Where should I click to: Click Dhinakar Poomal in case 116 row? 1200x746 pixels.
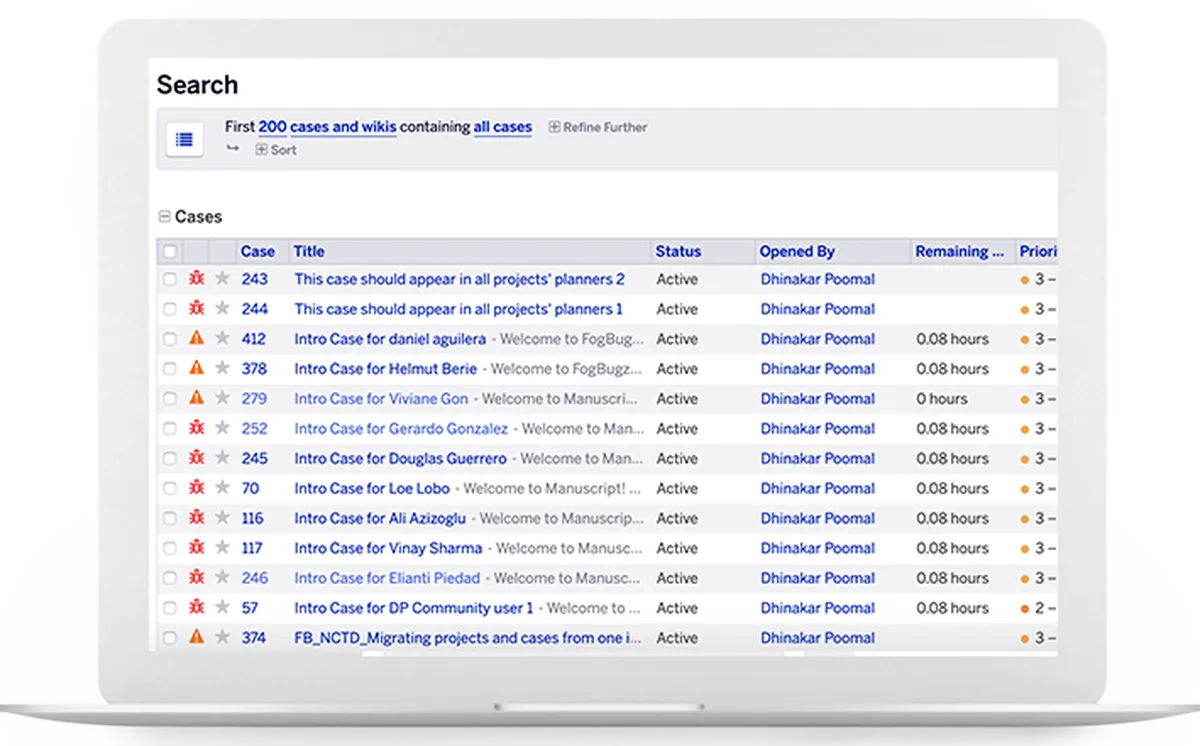point(818,518)
